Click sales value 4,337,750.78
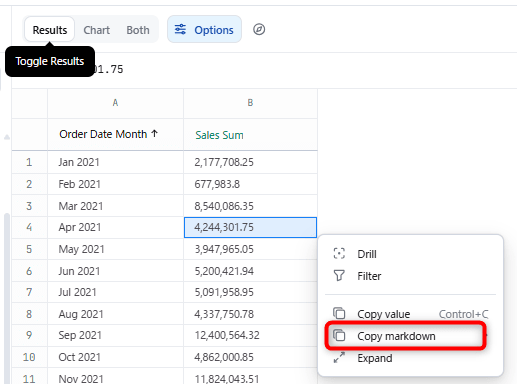Image resolution: width=517 pixels, height=384 pixels. [250, 314]
